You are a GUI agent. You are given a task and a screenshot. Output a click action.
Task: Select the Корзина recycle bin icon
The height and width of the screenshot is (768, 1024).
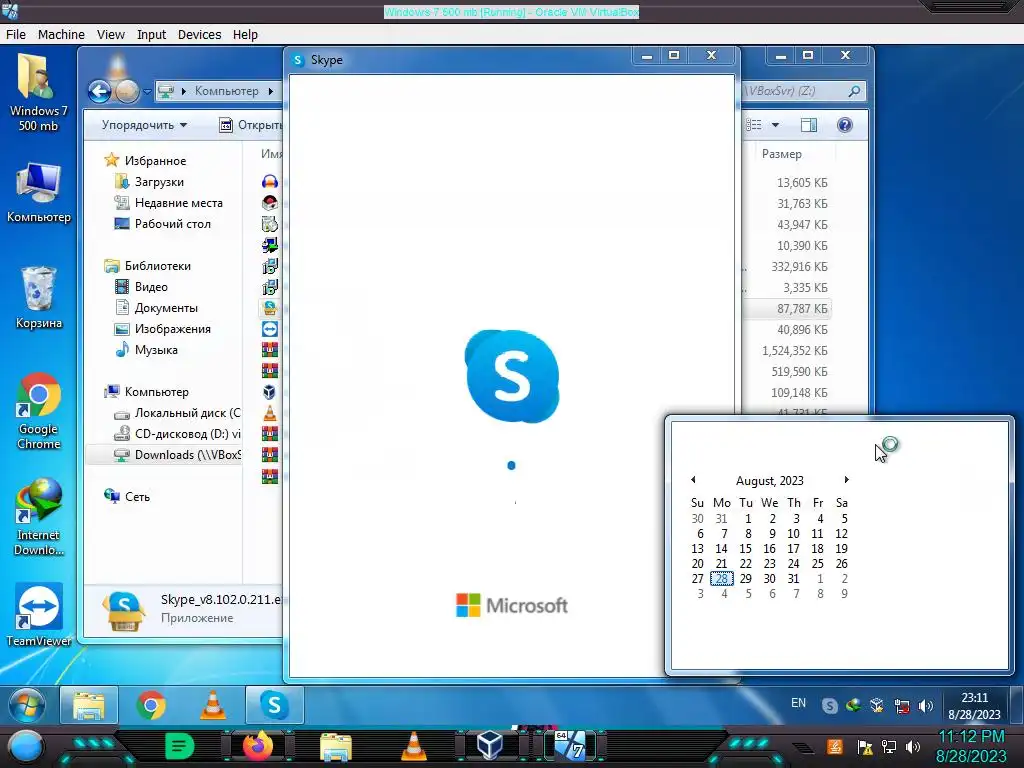(39, 297)
